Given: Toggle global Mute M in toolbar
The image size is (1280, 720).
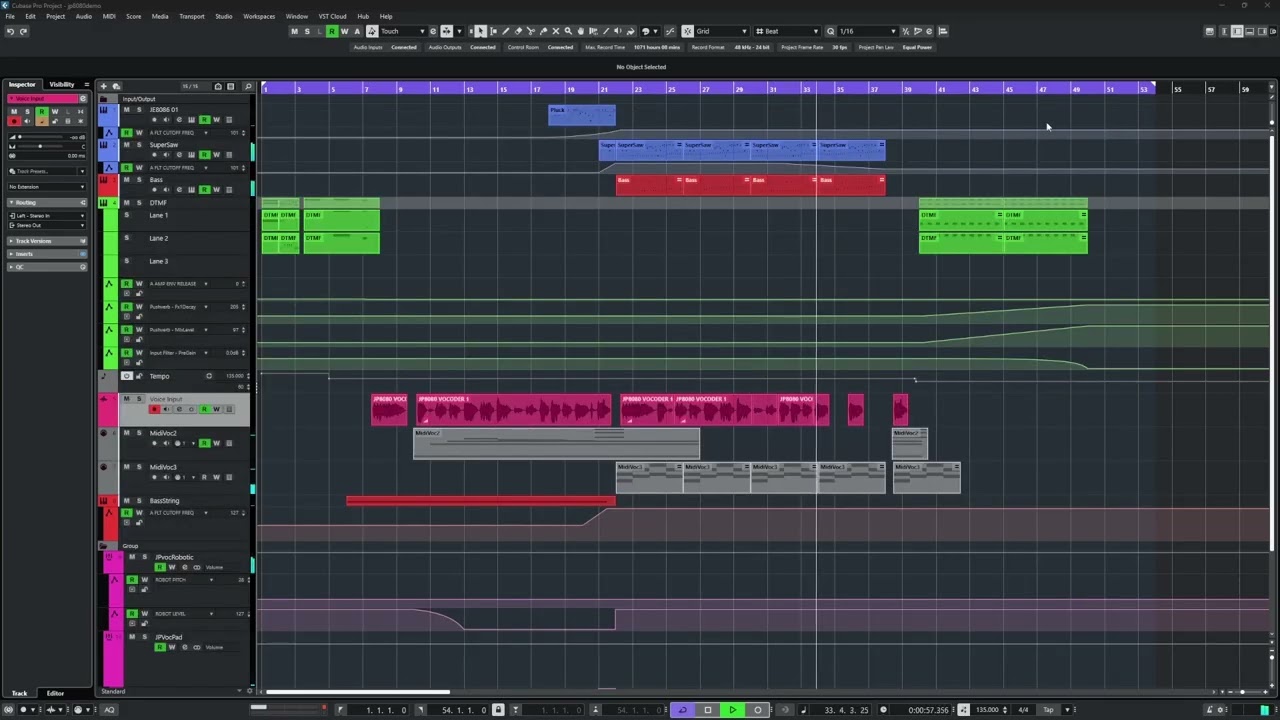Looking at the screenshot, I should (x=294, y=31).
